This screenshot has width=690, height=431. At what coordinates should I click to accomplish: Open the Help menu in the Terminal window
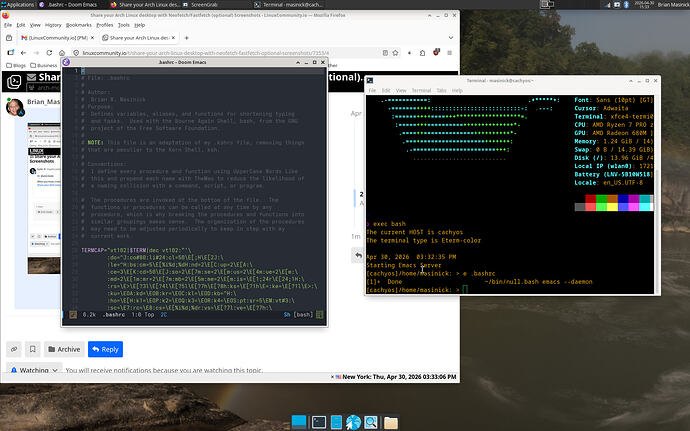click(457, 90)
